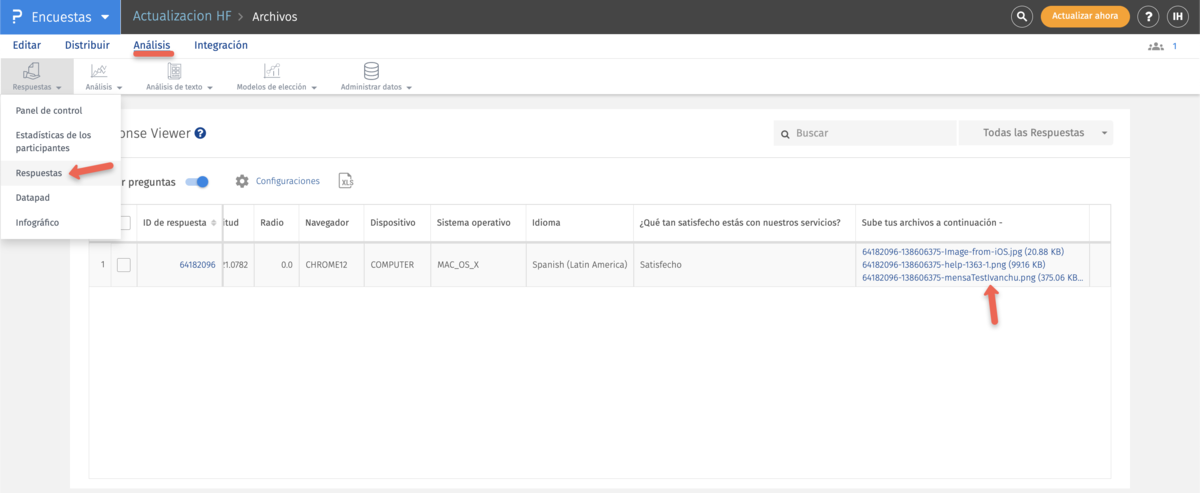The image size is (1200, 493).
Task: Click the Actualizar ahora button
Action: click(1085, 17)
